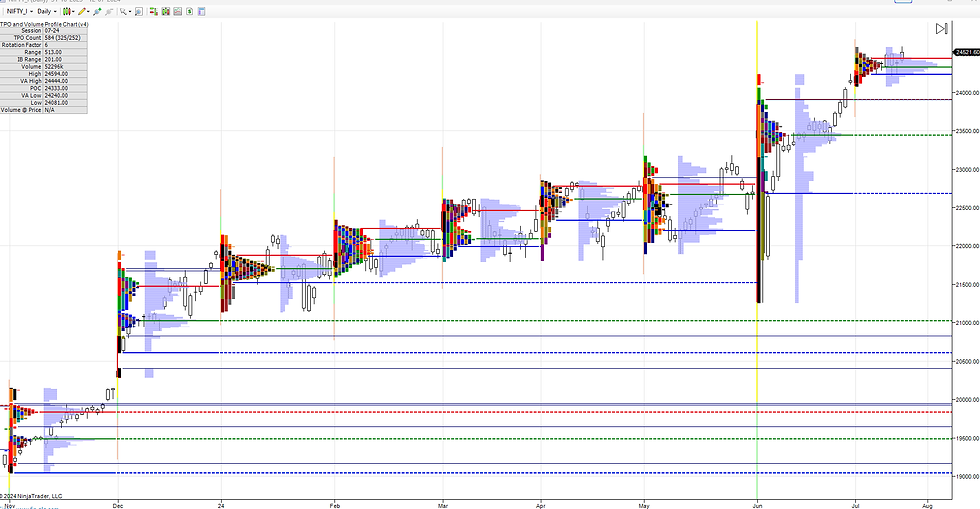This screenshot has width=980, height=509.
Task: Click the 19000.00 price axis label
Action: pyautogui.click(x=967, y=476)
